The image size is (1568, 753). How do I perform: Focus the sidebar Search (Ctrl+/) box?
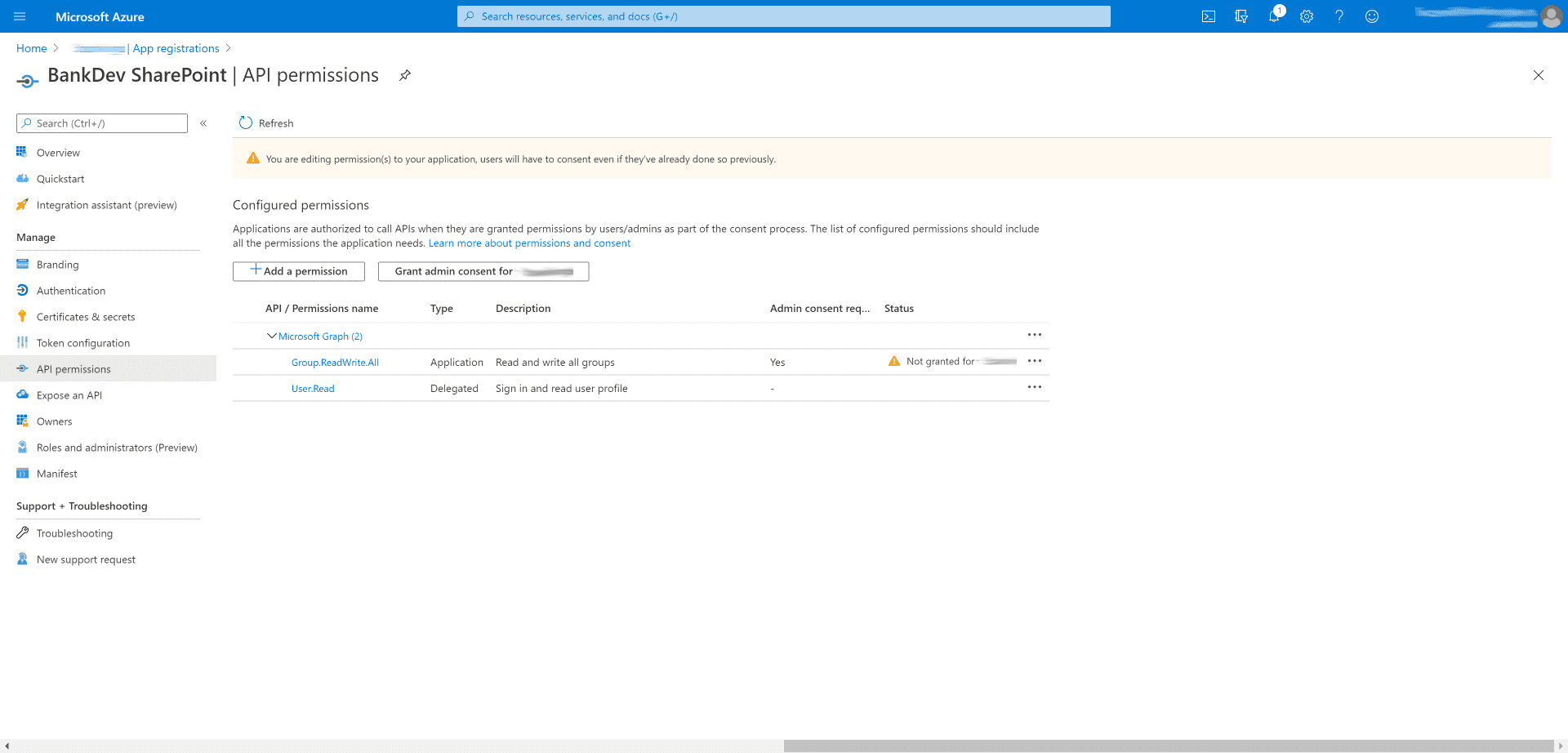tap(102, 123)
